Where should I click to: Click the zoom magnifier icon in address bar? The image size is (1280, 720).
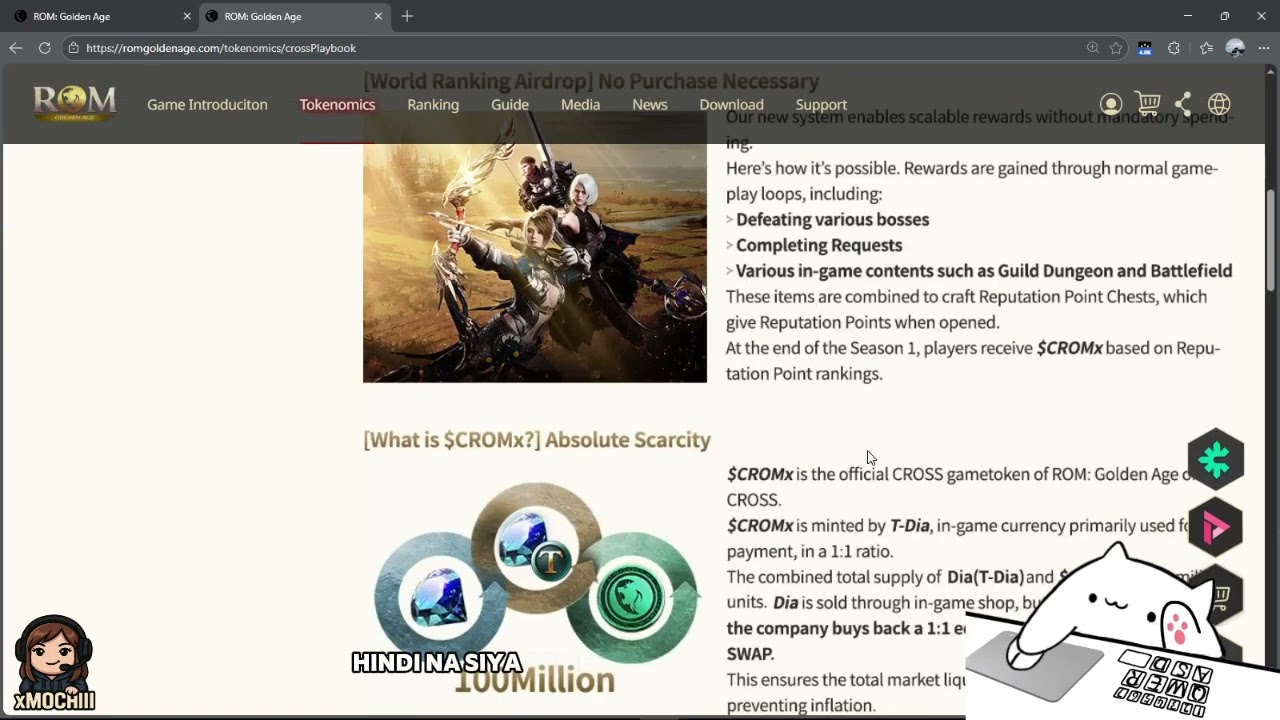pos(1093,48)
